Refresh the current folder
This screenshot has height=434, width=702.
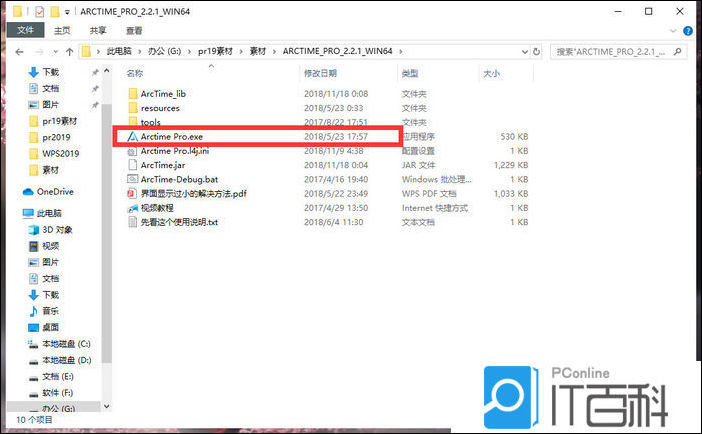(x=536, y=52)
